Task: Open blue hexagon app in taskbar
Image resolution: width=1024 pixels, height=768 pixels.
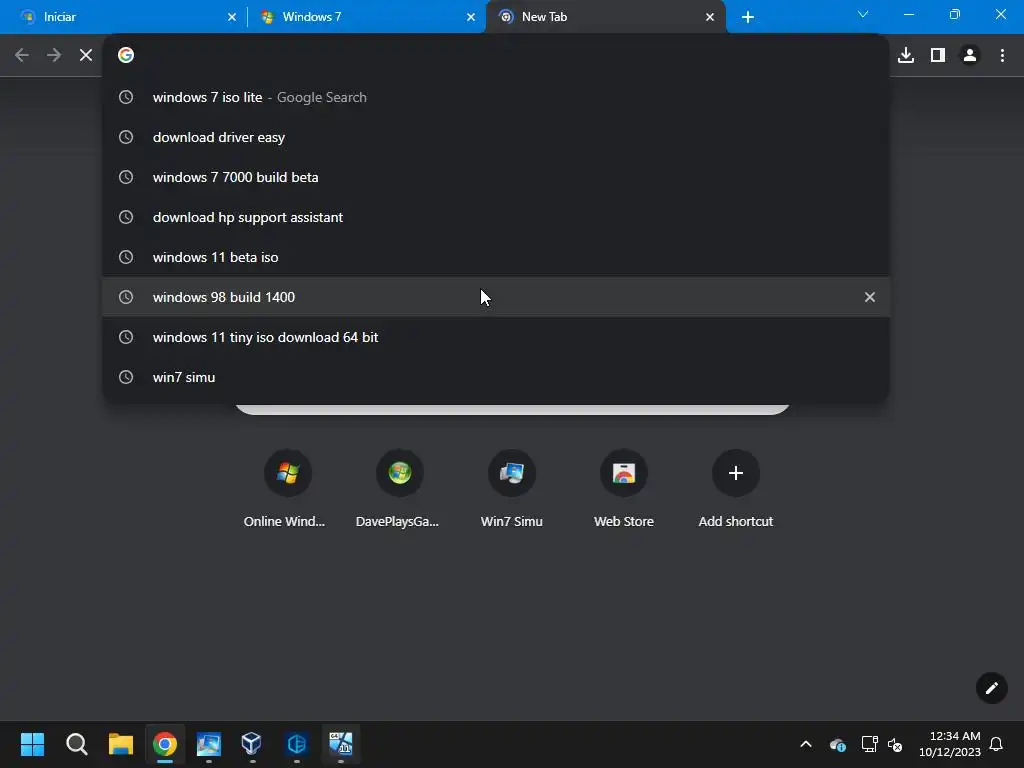Action: point(296,744)
